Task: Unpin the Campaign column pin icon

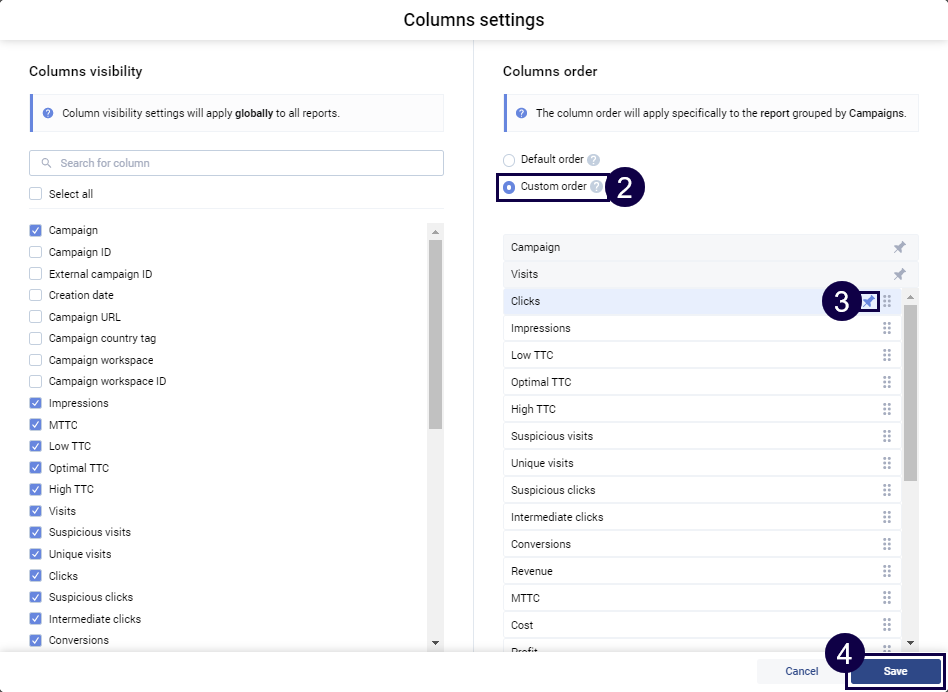Action: [x=899, y=247]
